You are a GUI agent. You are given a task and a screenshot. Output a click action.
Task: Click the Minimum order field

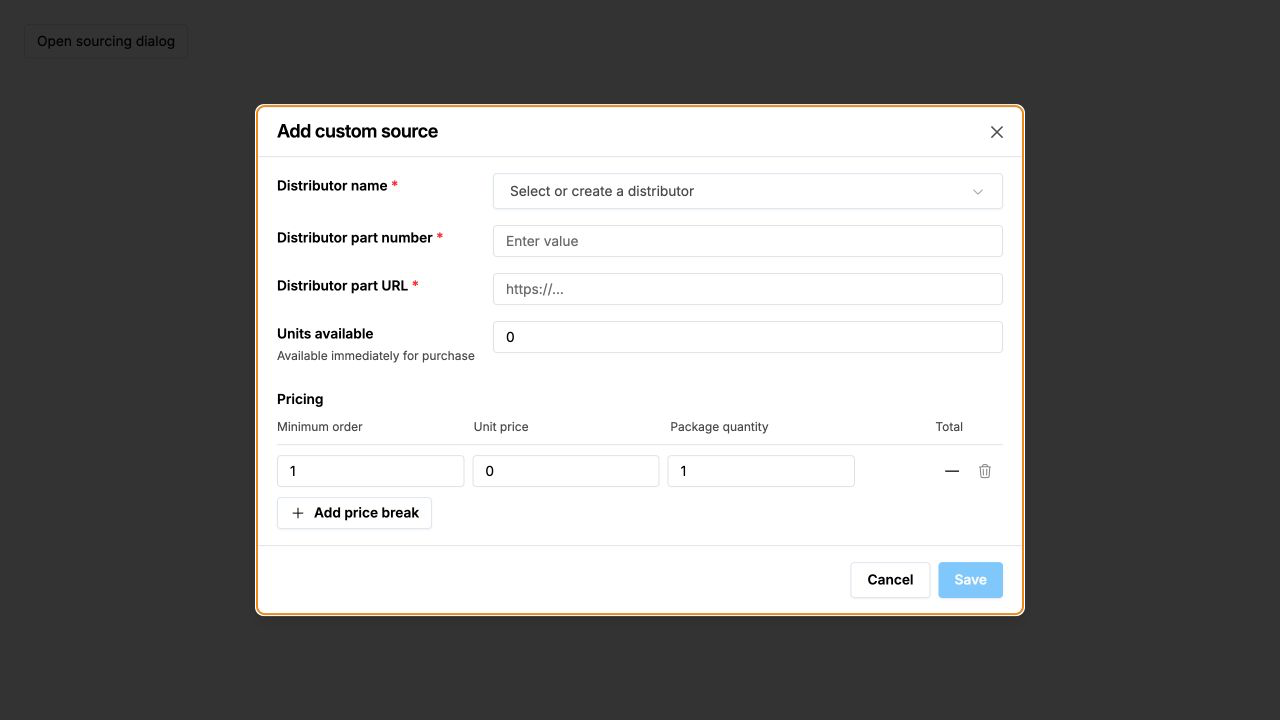pos(370,471)
